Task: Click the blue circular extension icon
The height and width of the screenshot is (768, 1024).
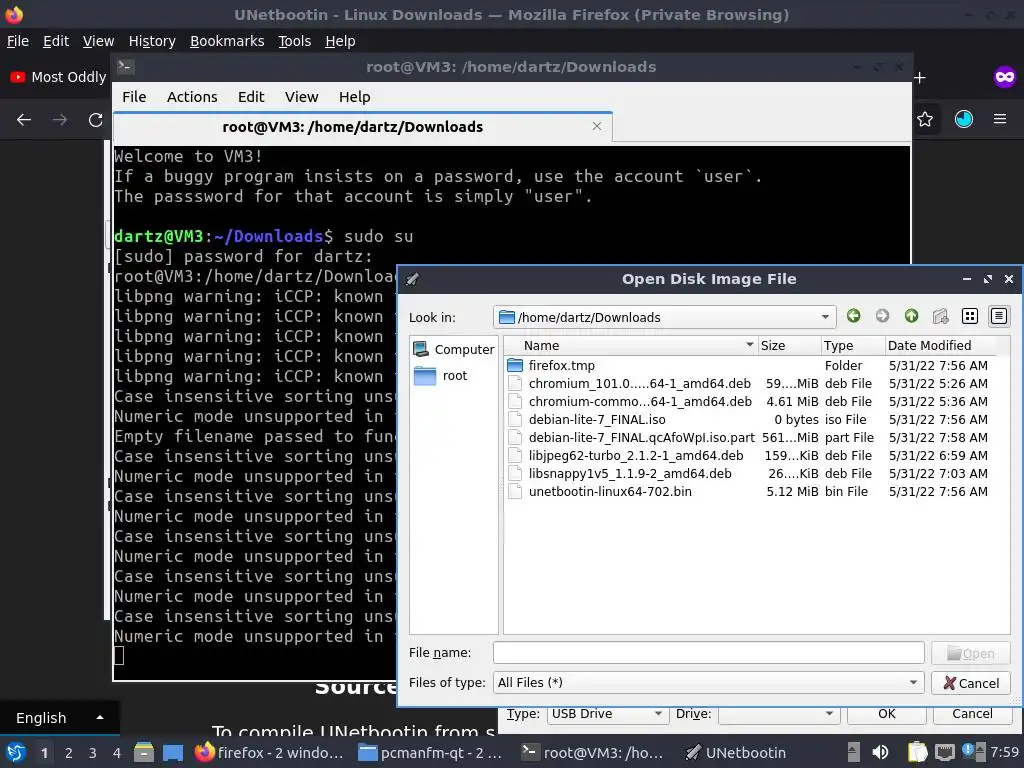Action: [963, 119]
